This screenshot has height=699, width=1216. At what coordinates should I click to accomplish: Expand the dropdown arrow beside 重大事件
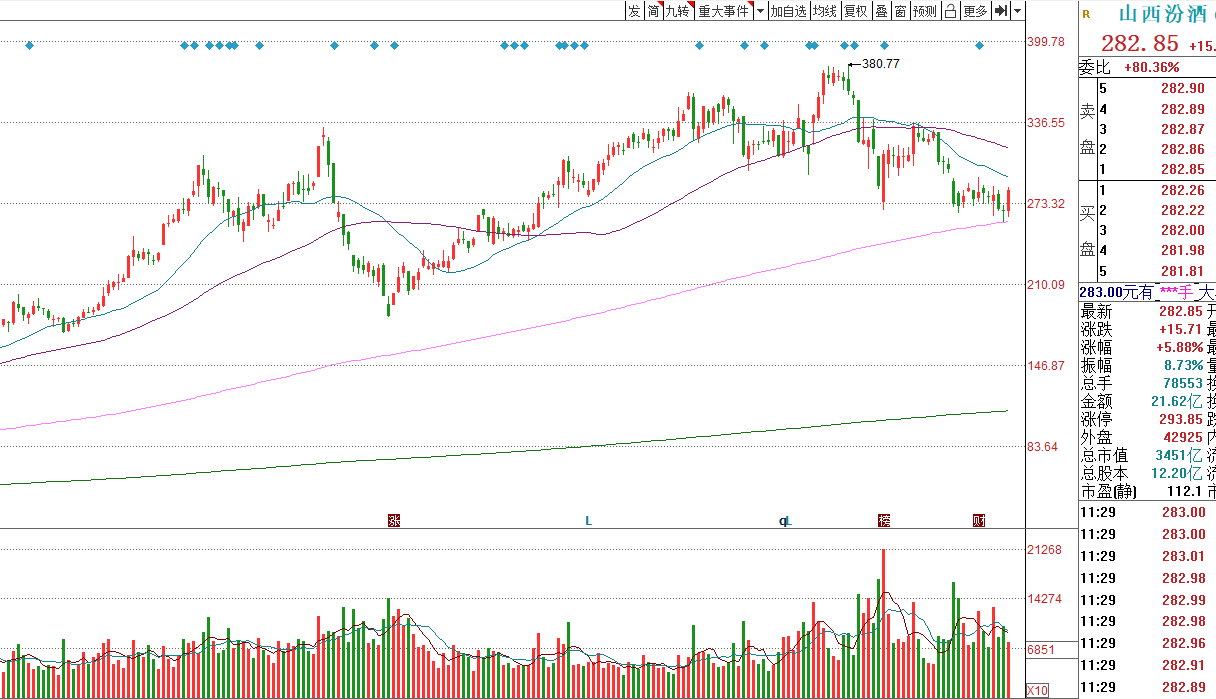(x=760, y=11)
